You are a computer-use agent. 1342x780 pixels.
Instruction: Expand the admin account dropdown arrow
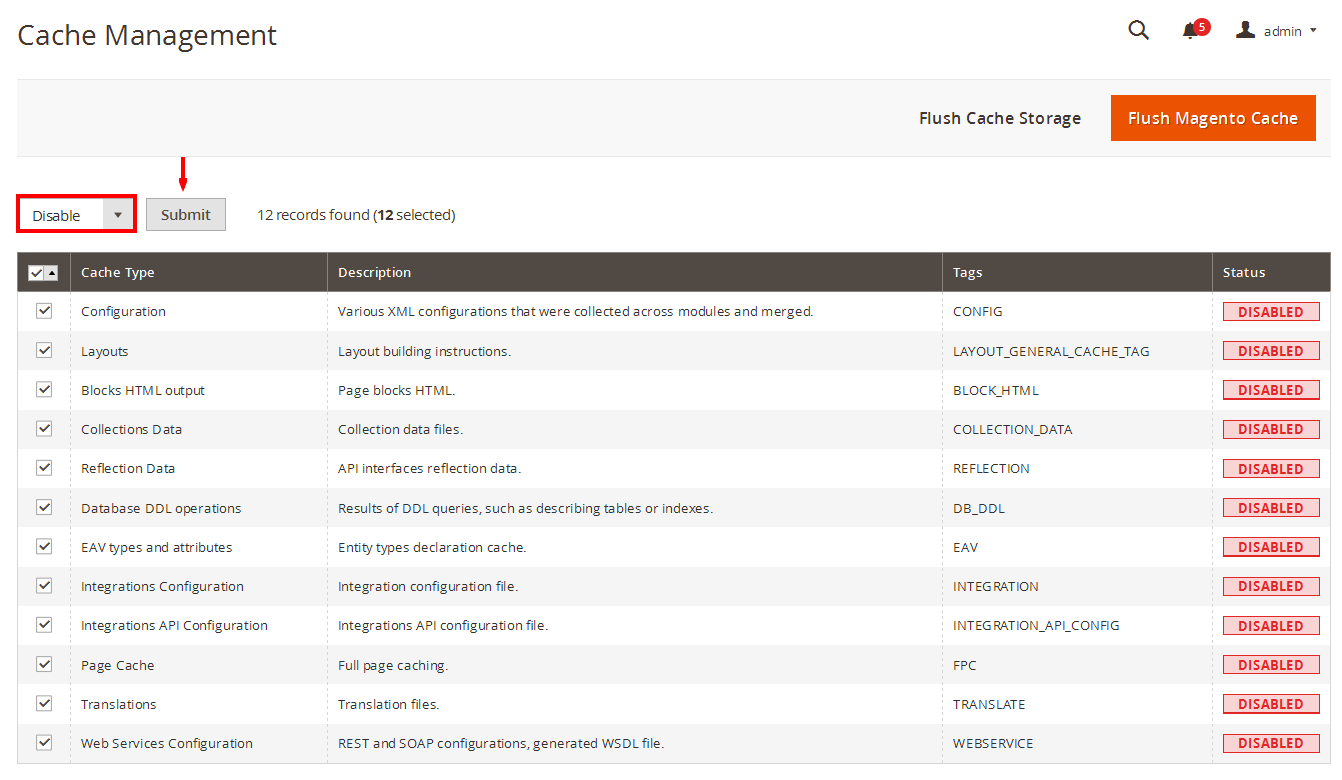[1313, 31]
